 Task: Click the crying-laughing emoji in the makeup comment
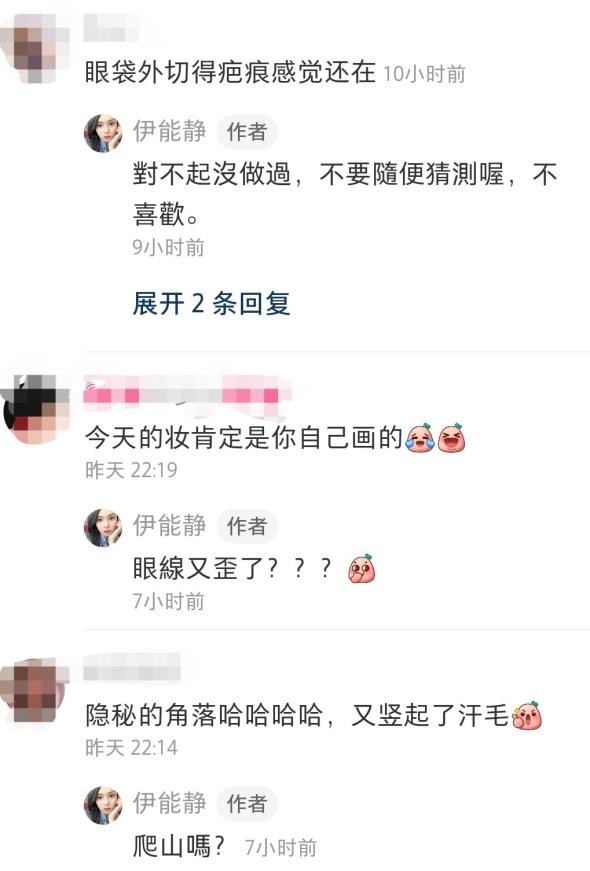coord(420,438)
